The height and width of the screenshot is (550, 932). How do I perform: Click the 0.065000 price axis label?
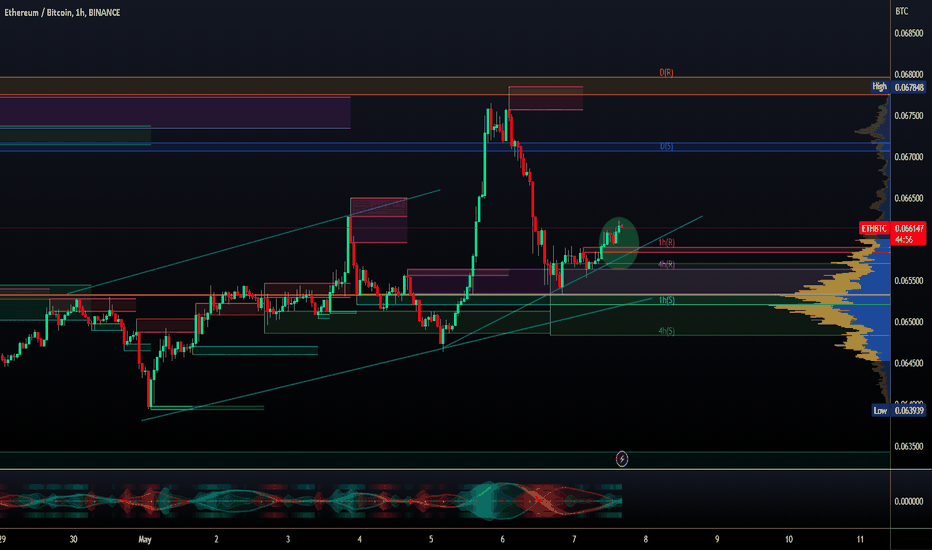909,322
